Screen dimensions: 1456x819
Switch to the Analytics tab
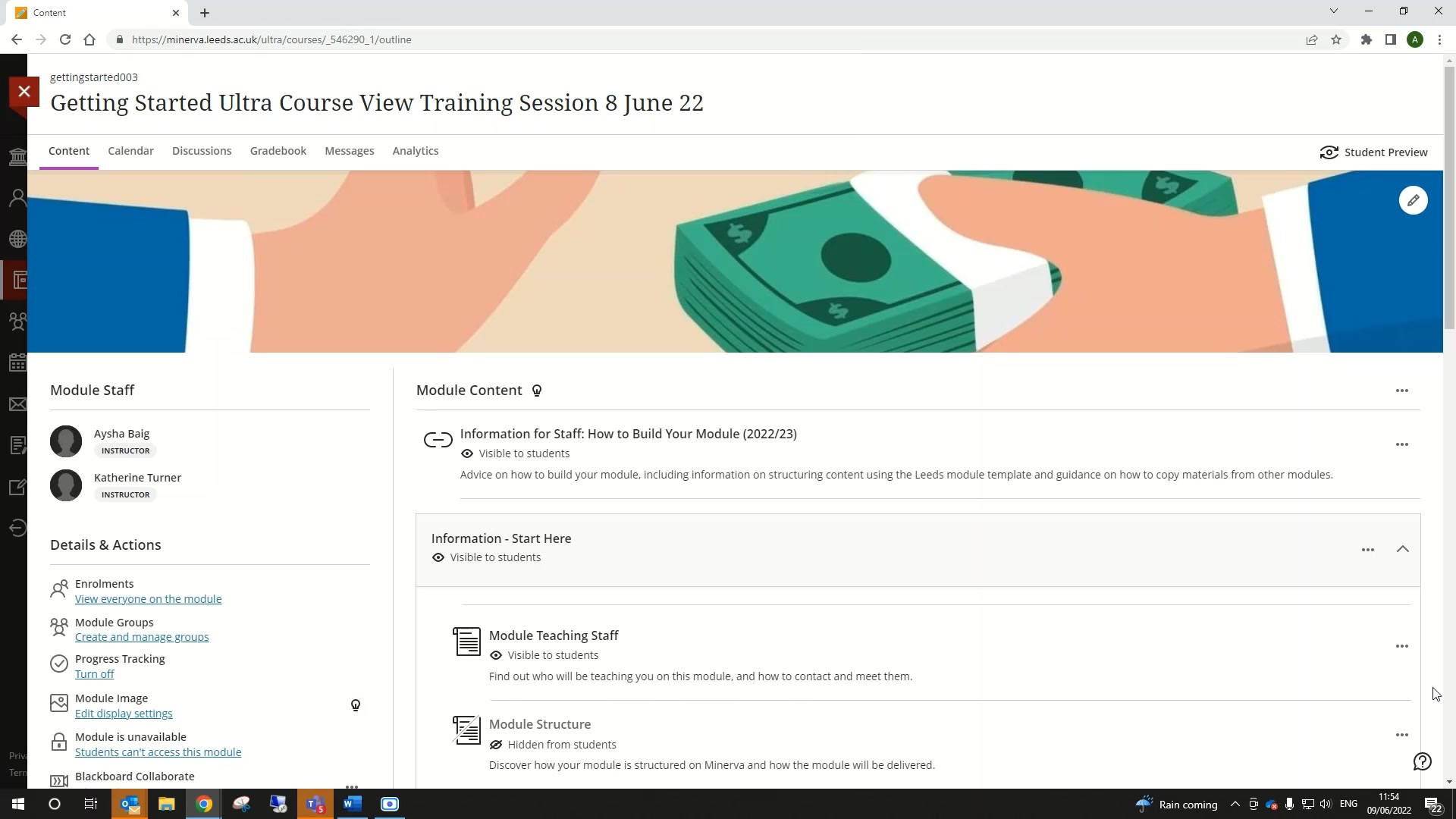pyautogui.click(x=415, y=150)
